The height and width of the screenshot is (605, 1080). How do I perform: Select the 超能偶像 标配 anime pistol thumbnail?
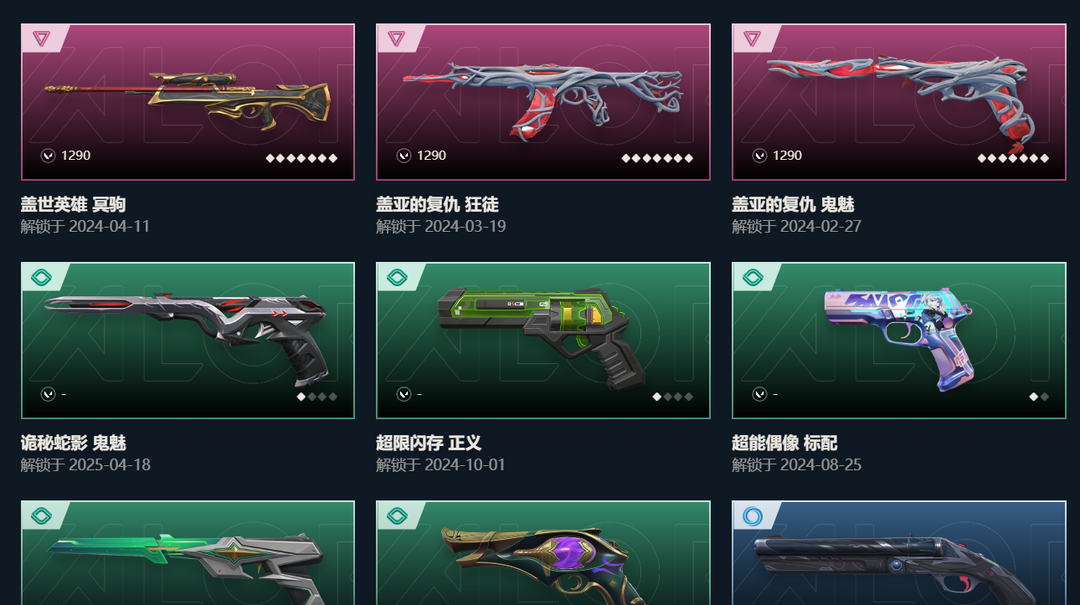click(899, 340)
